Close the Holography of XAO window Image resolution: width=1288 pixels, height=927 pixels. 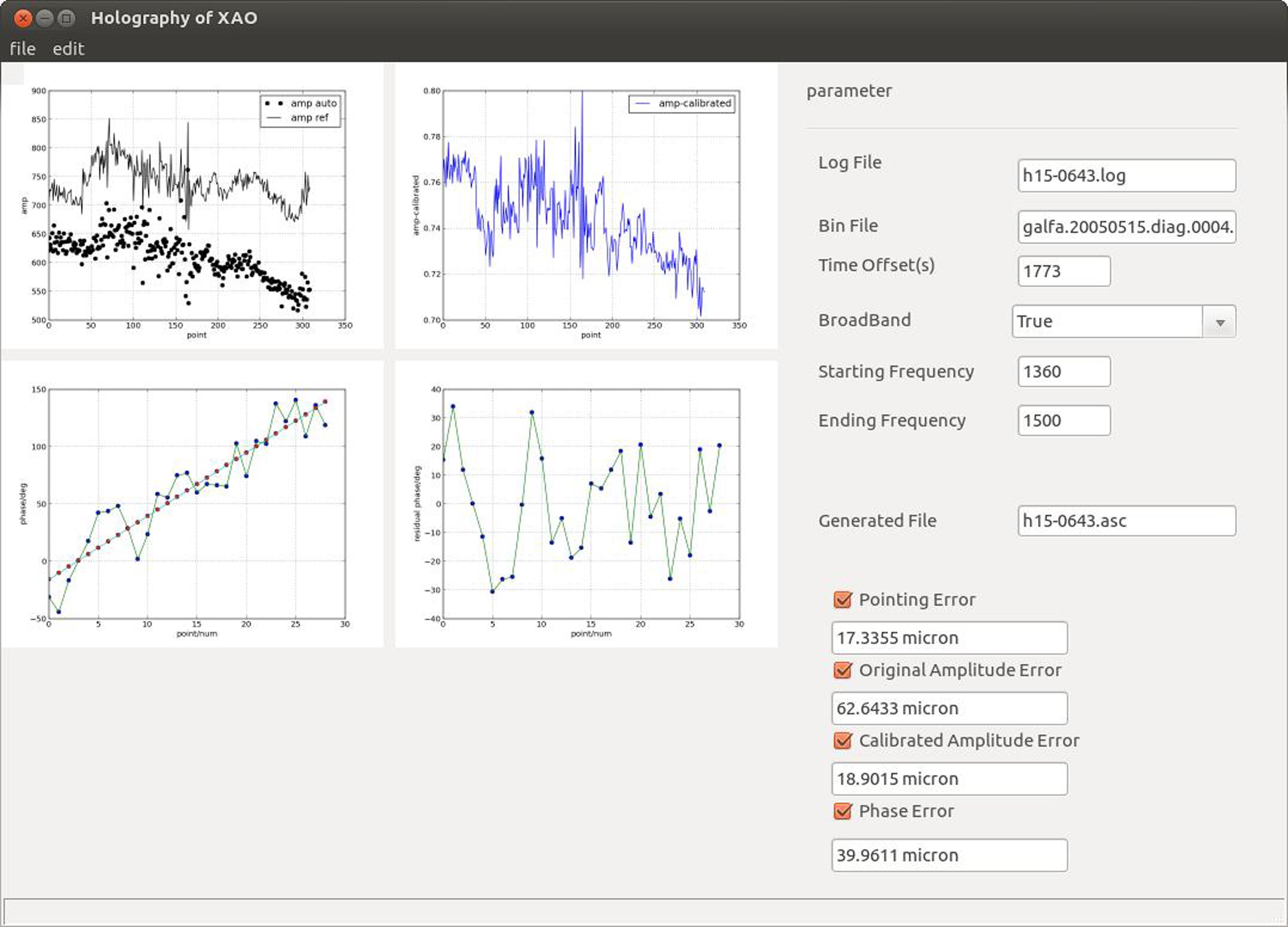tap(23, 19)
